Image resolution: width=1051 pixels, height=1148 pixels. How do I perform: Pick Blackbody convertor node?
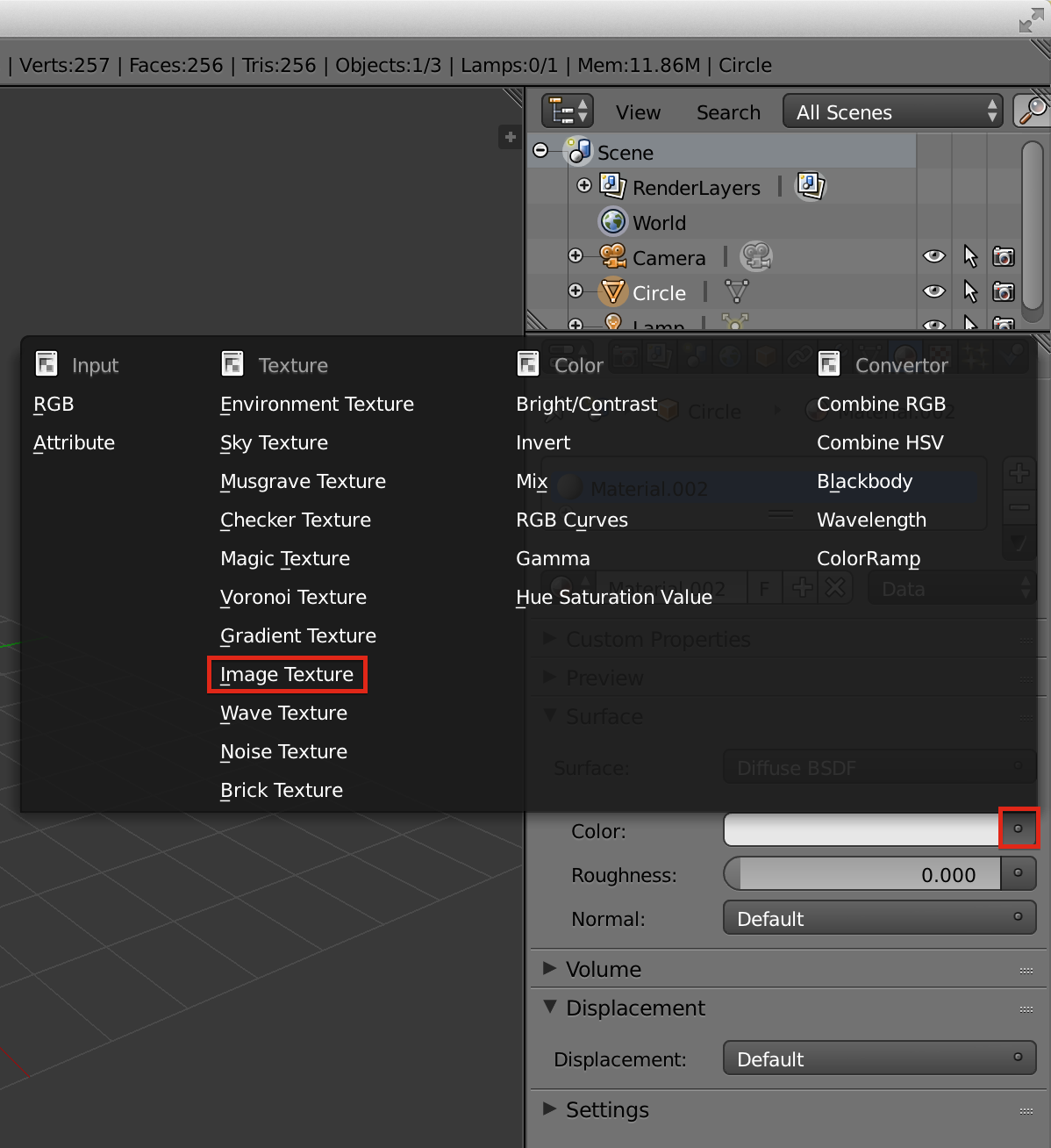[x=864, y=481]
